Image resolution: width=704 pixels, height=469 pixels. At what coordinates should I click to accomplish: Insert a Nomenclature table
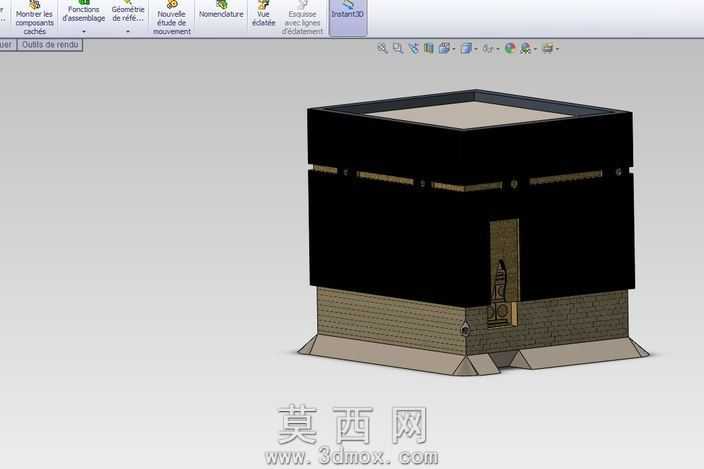click(221, 11)
